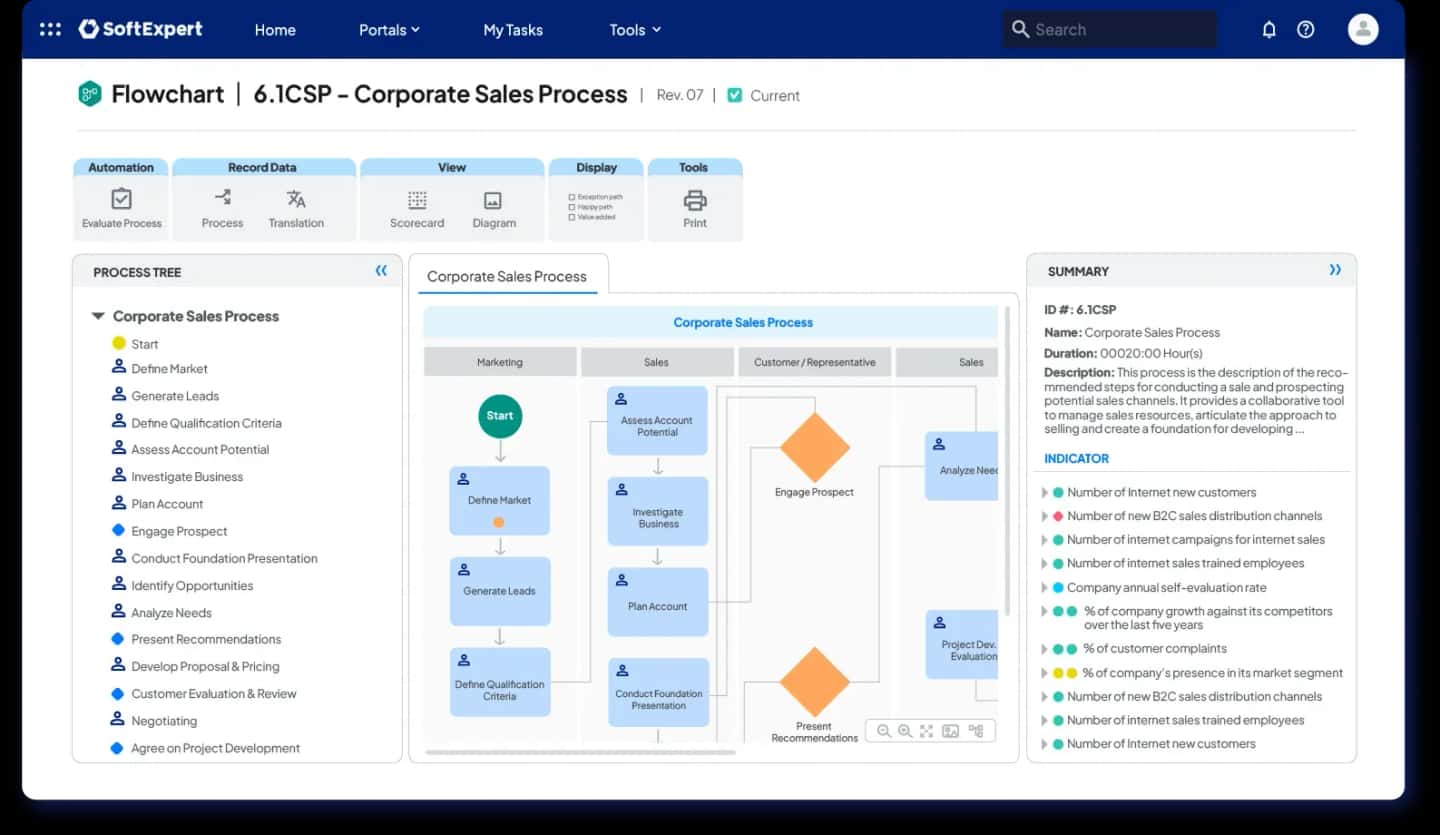Image resolution: width=1440 pixels, height=835 pixels.
Task: Zoom out of the flowchart diagram
Action: (x=884, y=731)
